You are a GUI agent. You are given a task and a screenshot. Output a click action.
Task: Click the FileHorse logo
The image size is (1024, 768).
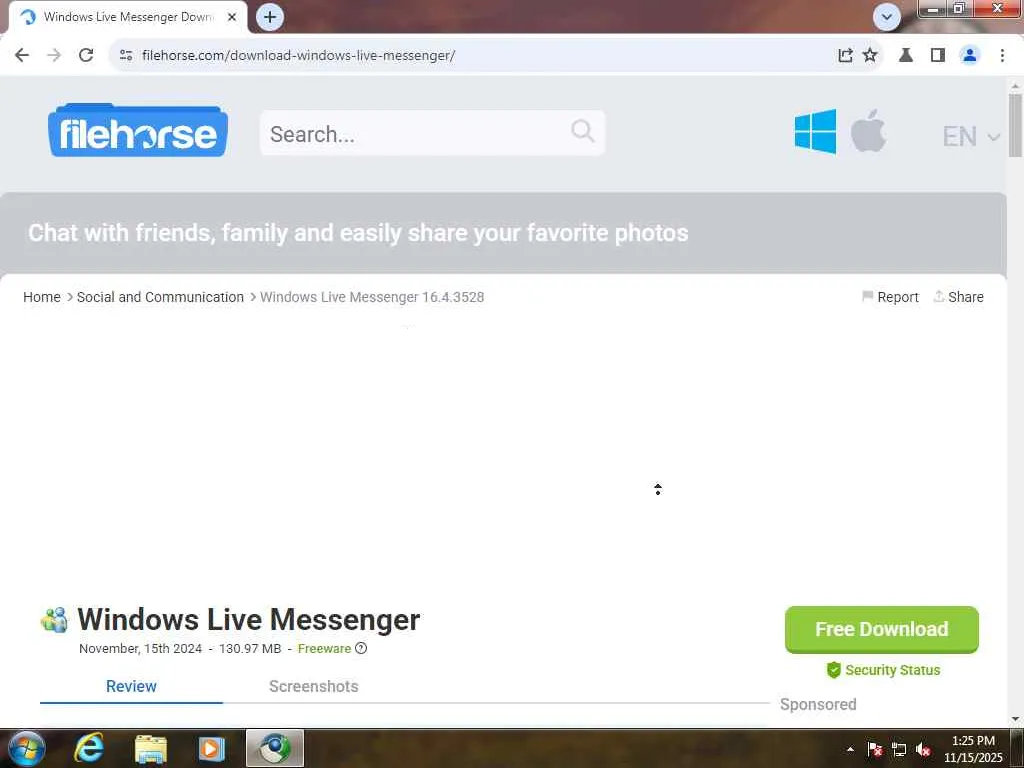tap(138, 131)
